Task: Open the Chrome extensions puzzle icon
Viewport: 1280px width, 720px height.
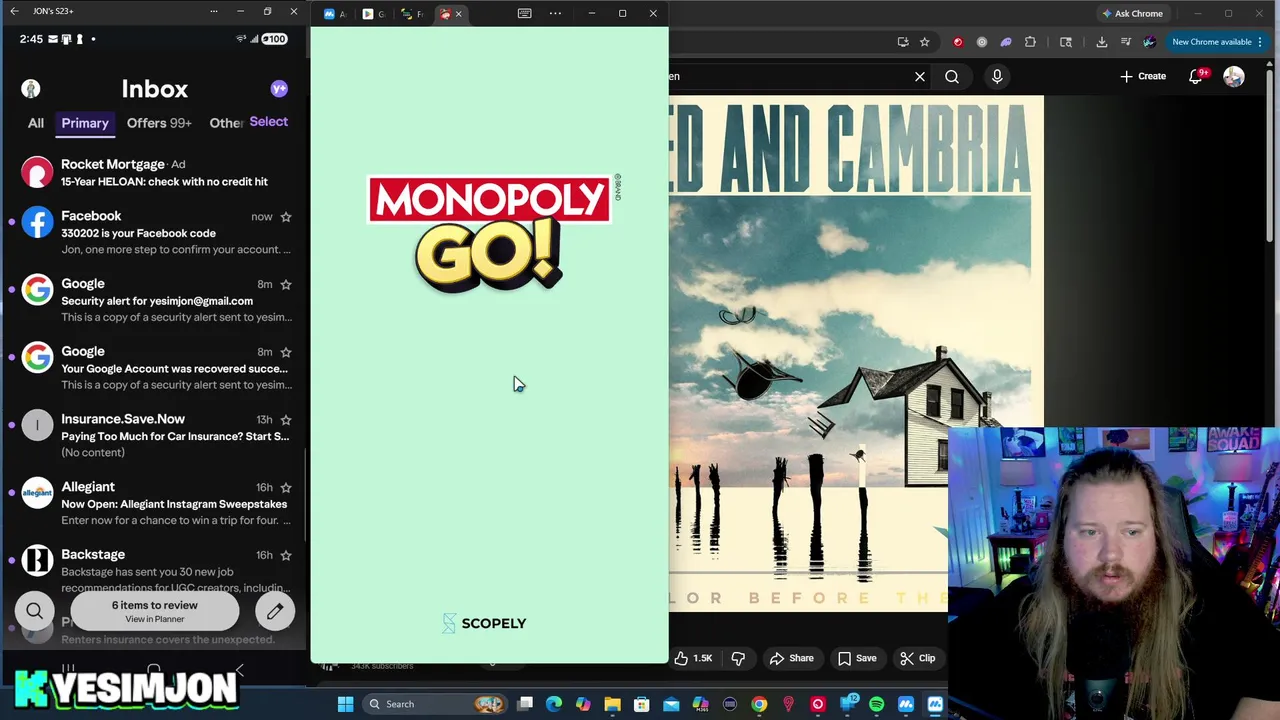Action: (x=1030, y=42)
